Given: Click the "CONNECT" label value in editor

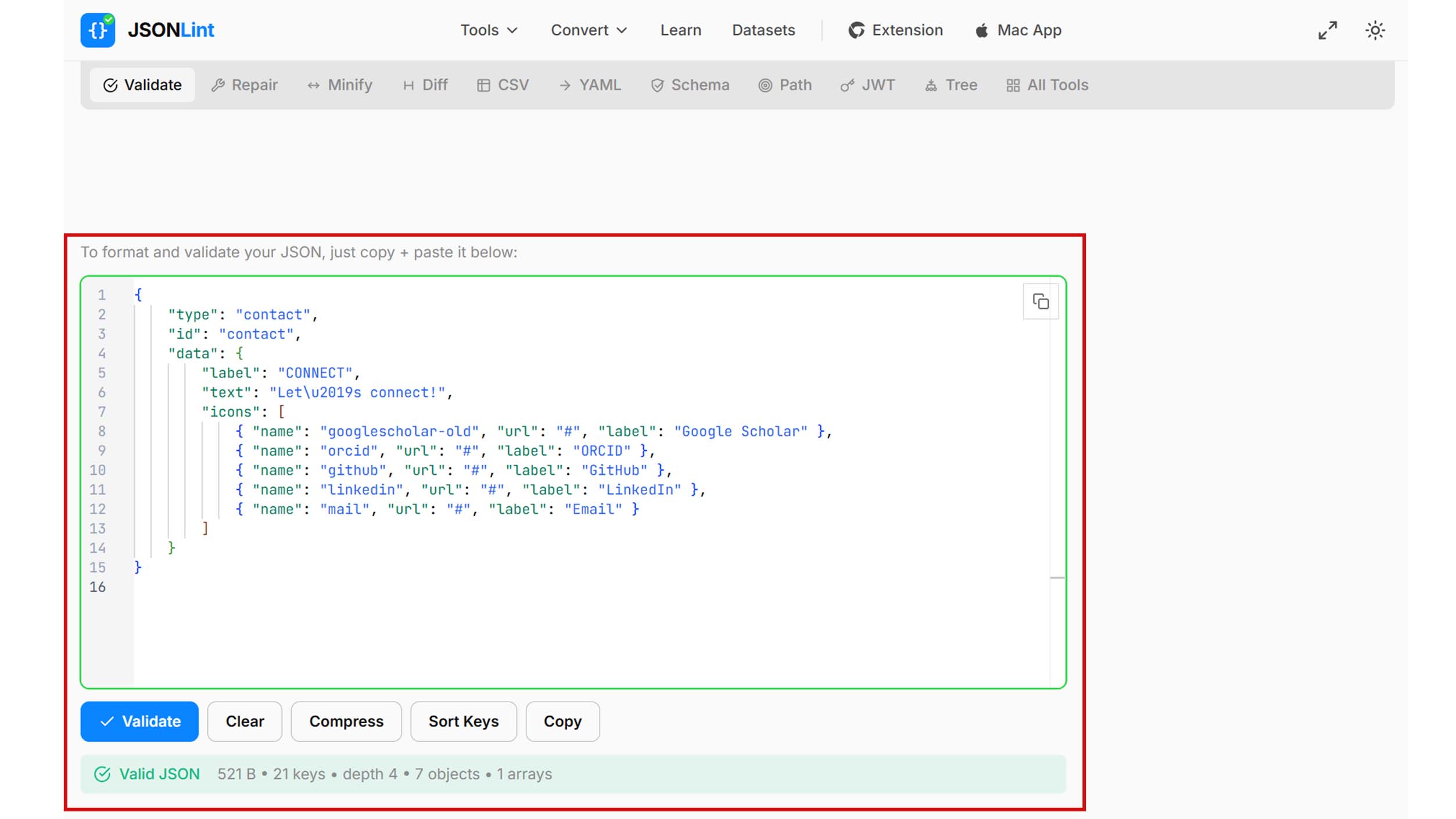Looking at the screenshot, I should click(x=315, y=373).
